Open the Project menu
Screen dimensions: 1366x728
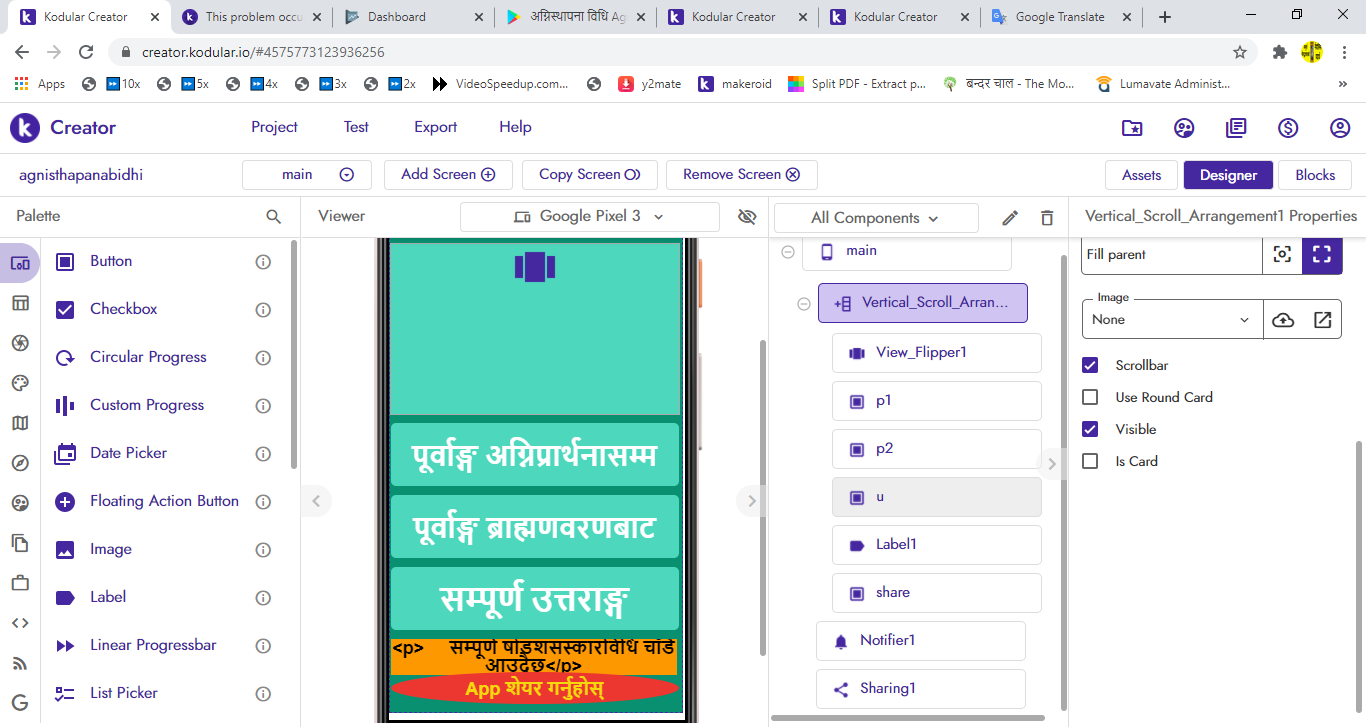coord(274,127)
